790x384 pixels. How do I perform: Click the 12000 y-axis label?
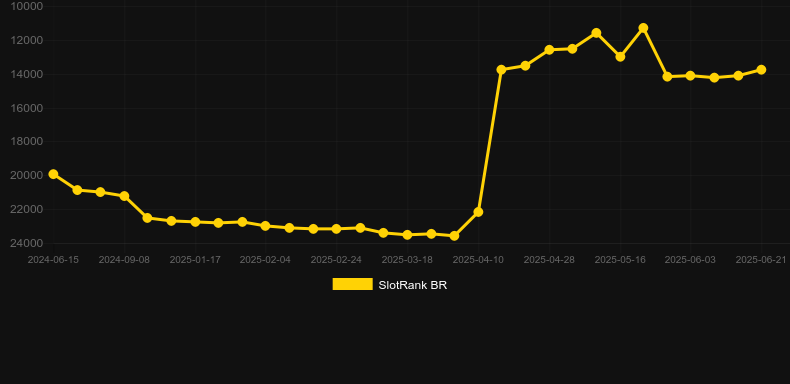pyautogui.click(x=26, y=40)
